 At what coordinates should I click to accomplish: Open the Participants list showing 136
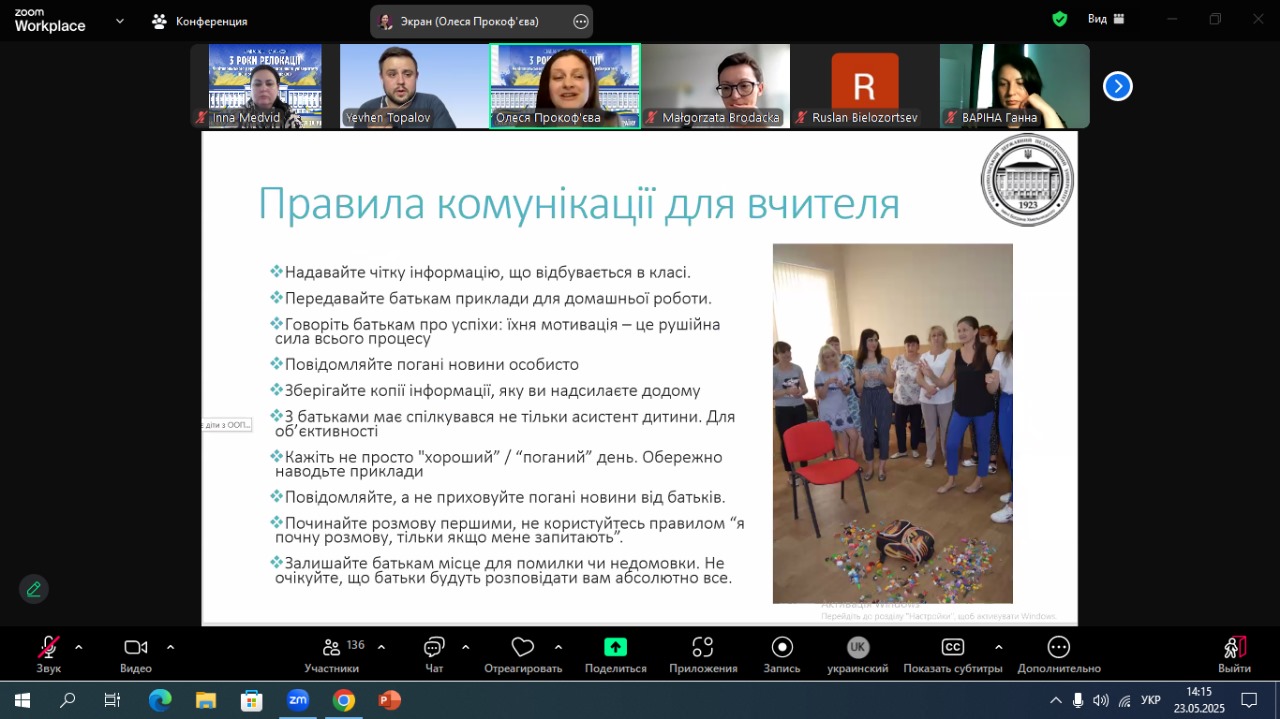pos(332,648)
